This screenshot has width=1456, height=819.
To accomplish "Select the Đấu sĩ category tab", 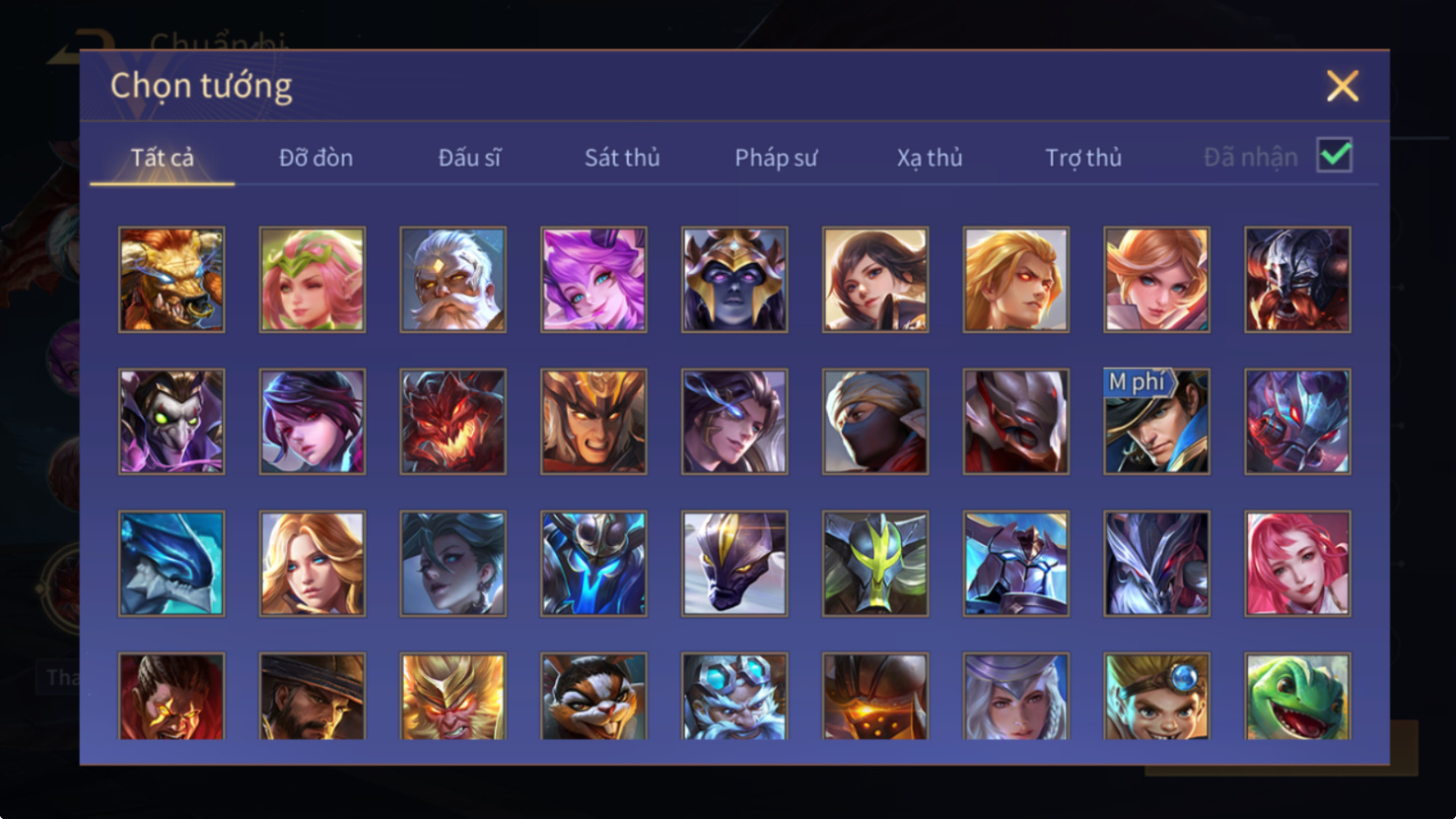I will coord(469,158).
